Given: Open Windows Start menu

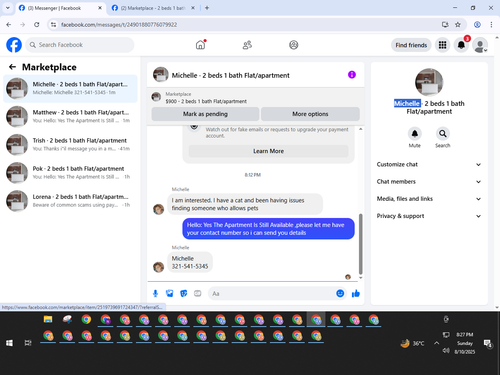Looking at the screenshot, I should tap(9, 343).
